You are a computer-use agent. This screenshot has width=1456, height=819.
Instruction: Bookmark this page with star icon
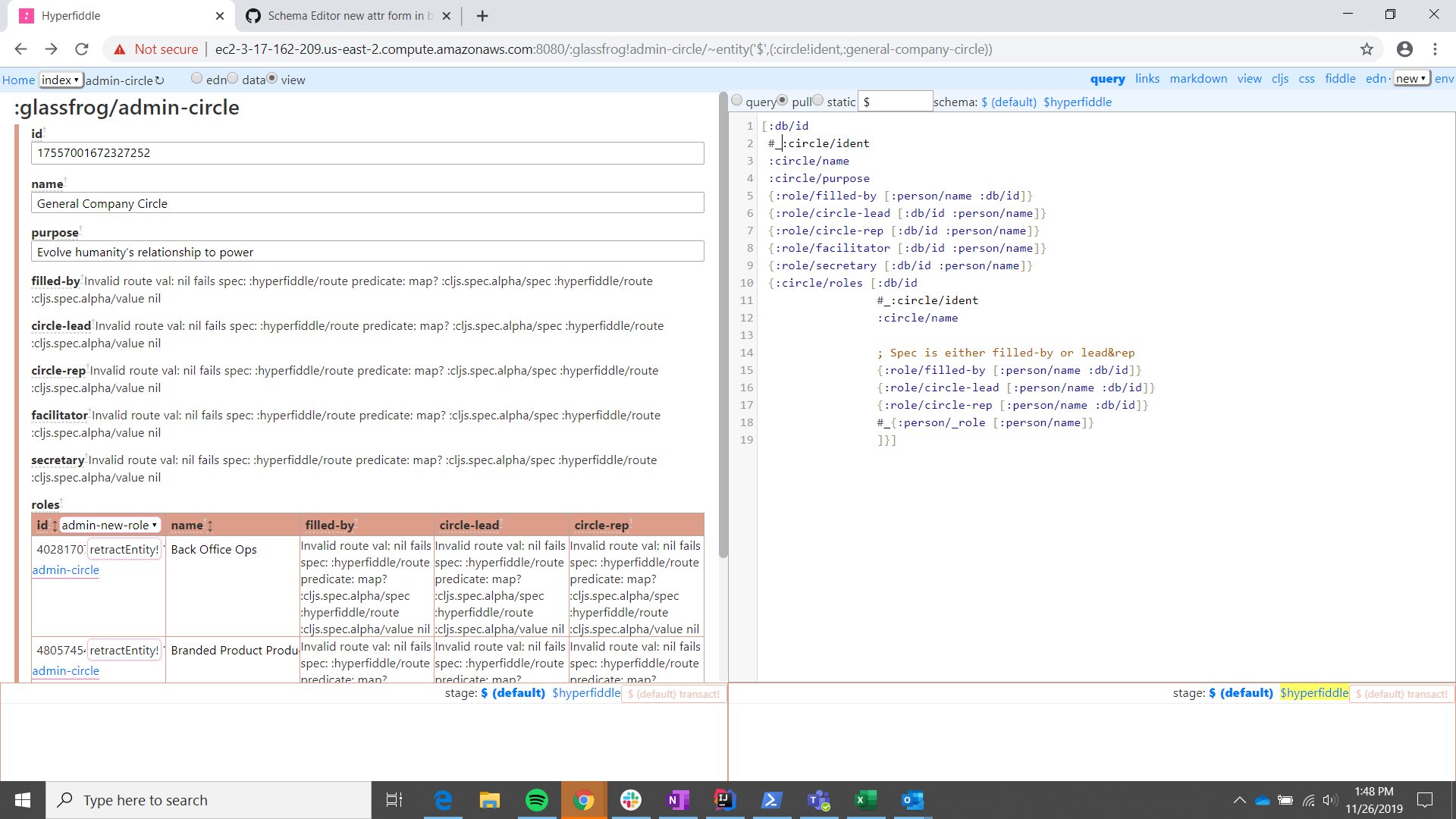(1367, 49)
